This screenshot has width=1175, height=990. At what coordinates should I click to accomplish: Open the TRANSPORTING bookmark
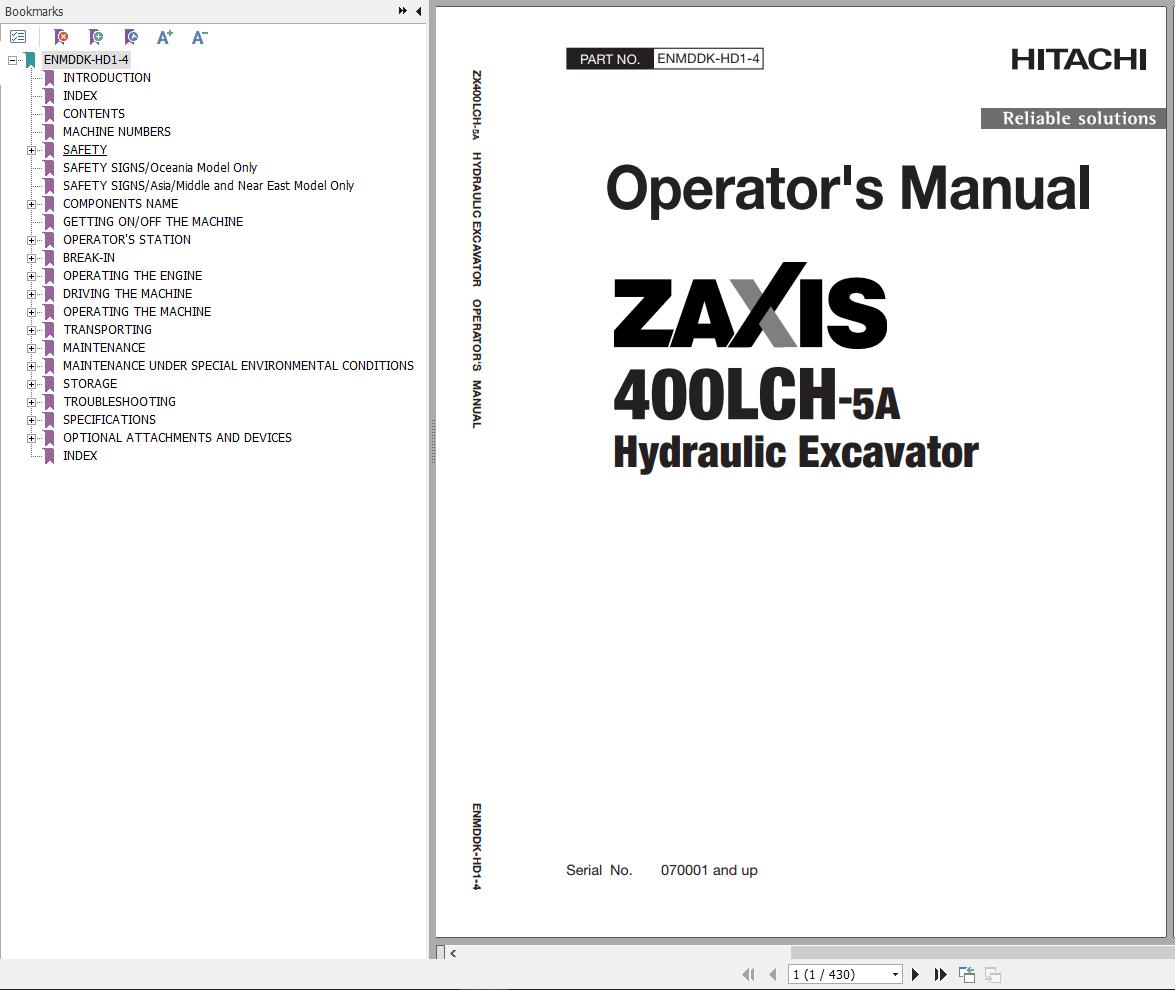pos(107,329)
